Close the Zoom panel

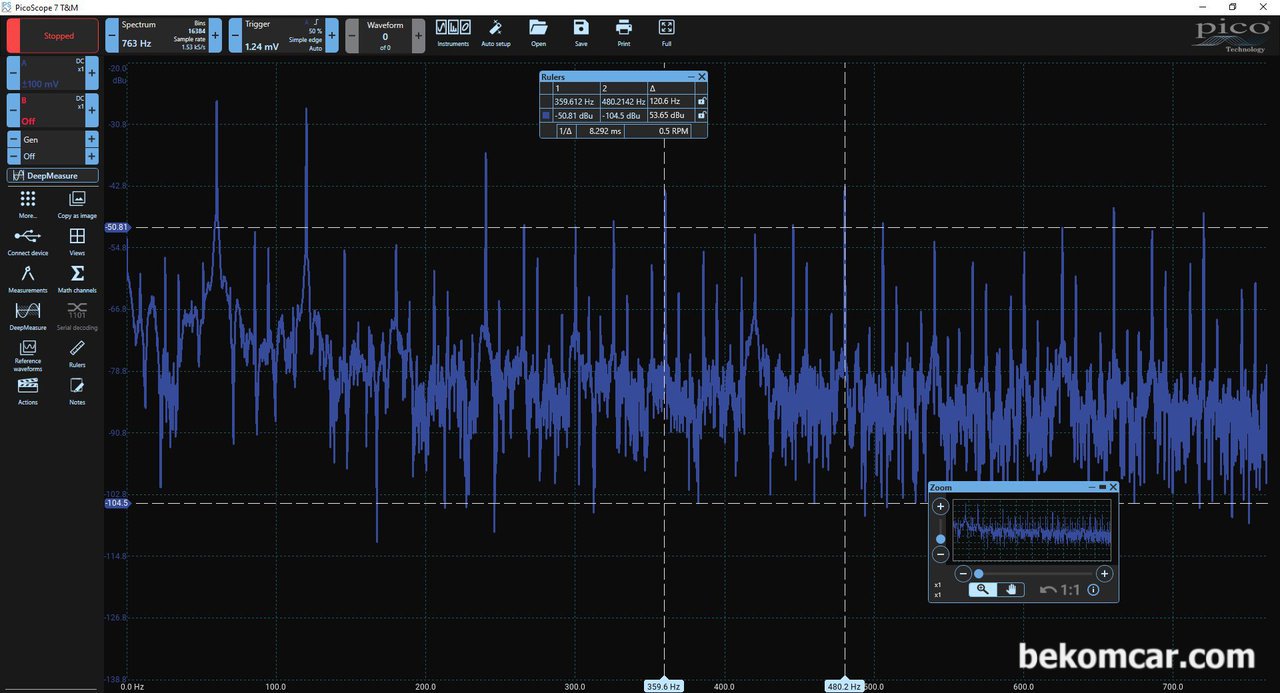pyautogui.click(x=1113, y=487)
